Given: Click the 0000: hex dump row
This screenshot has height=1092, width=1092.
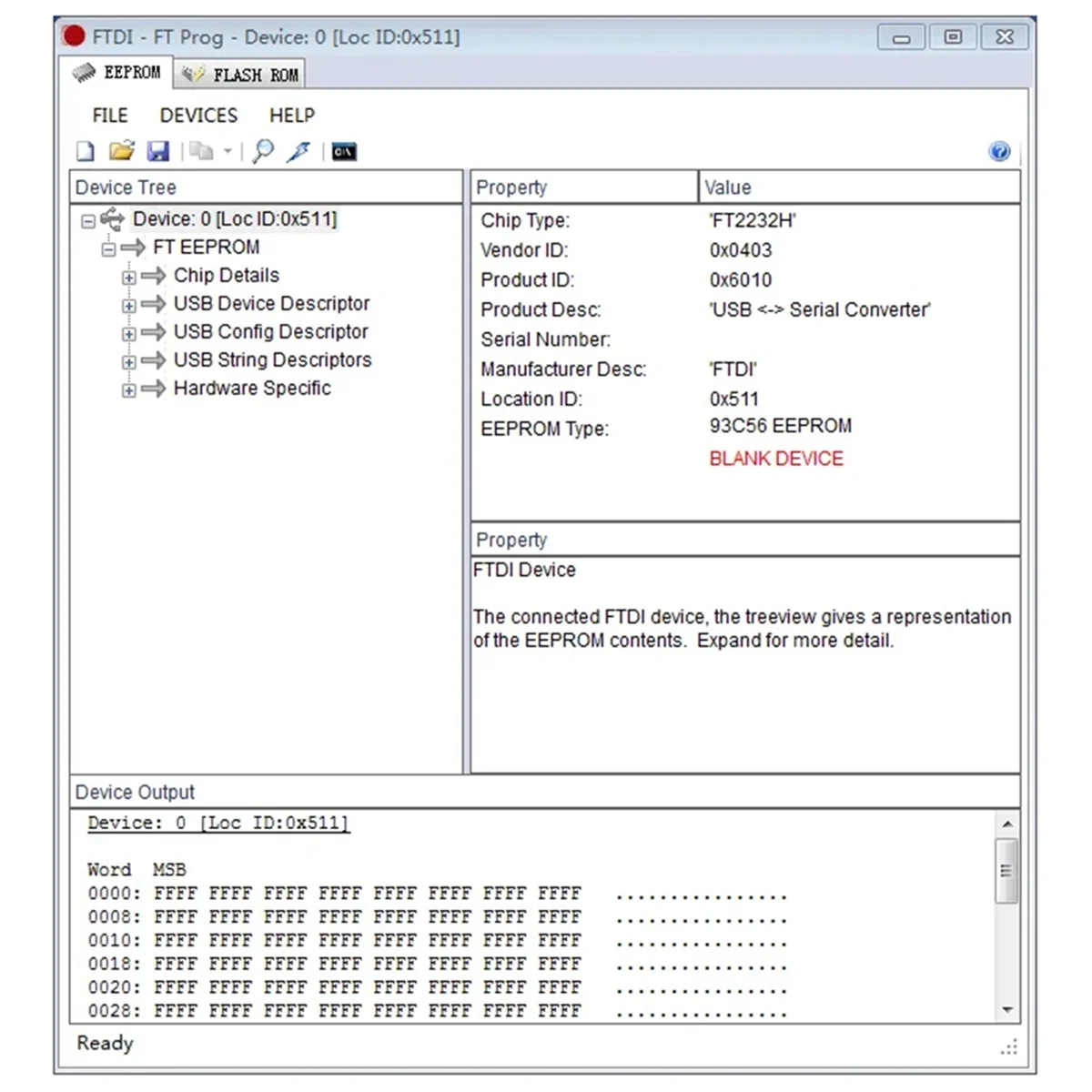Looking at the screenshot, I should 437,894.
